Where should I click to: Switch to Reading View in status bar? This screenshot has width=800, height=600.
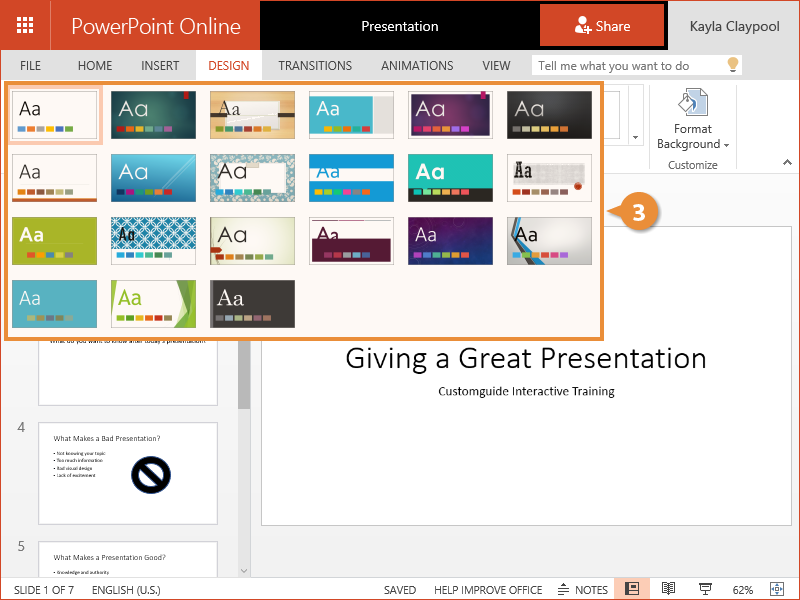668,590
